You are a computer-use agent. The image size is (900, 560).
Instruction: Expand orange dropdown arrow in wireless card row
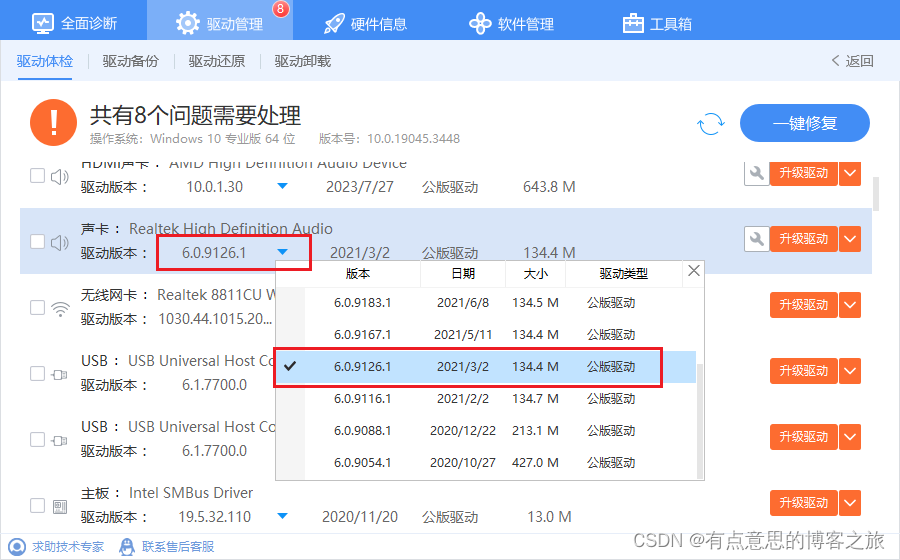[x=850, y=305]
